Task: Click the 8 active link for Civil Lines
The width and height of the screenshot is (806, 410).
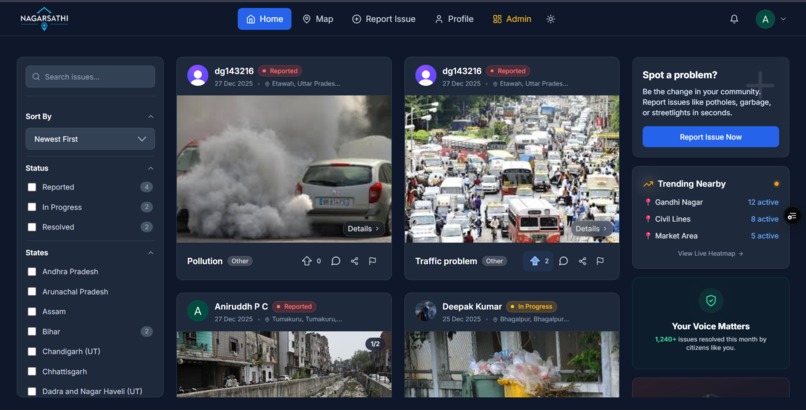Action: 764,219
